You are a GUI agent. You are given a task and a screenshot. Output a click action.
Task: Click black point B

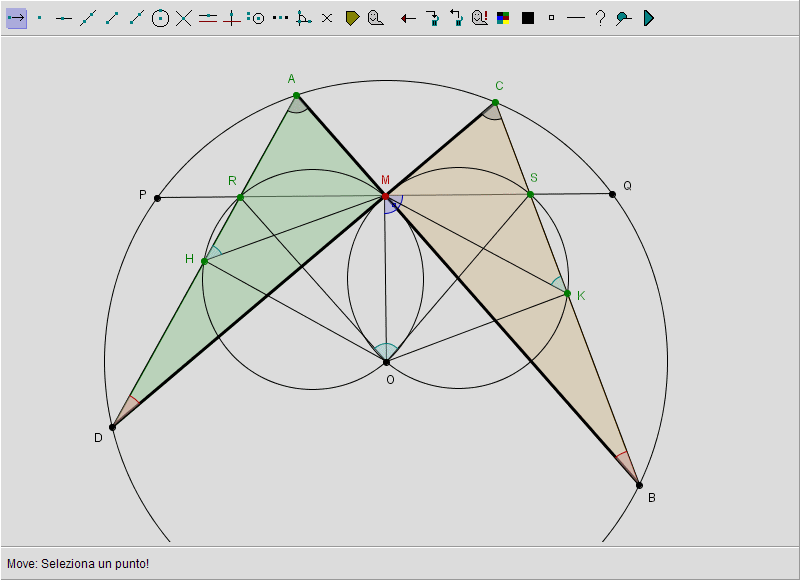pos(639,485)
